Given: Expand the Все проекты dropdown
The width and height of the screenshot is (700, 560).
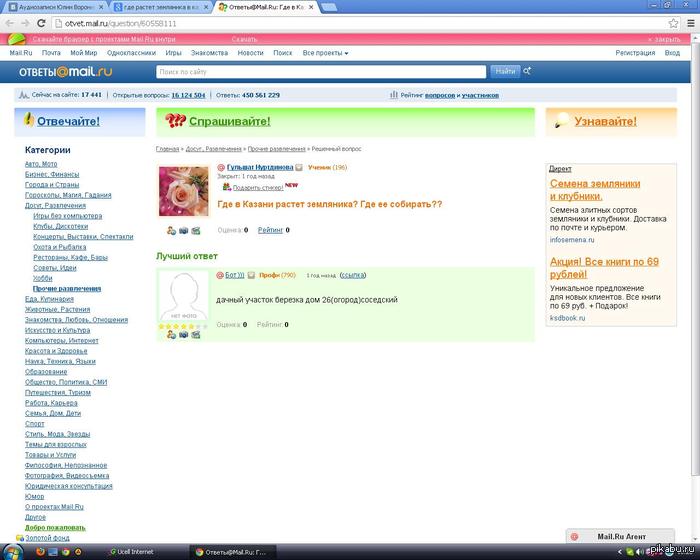Looking at the screenshot, I should click(x=325, y=53).
